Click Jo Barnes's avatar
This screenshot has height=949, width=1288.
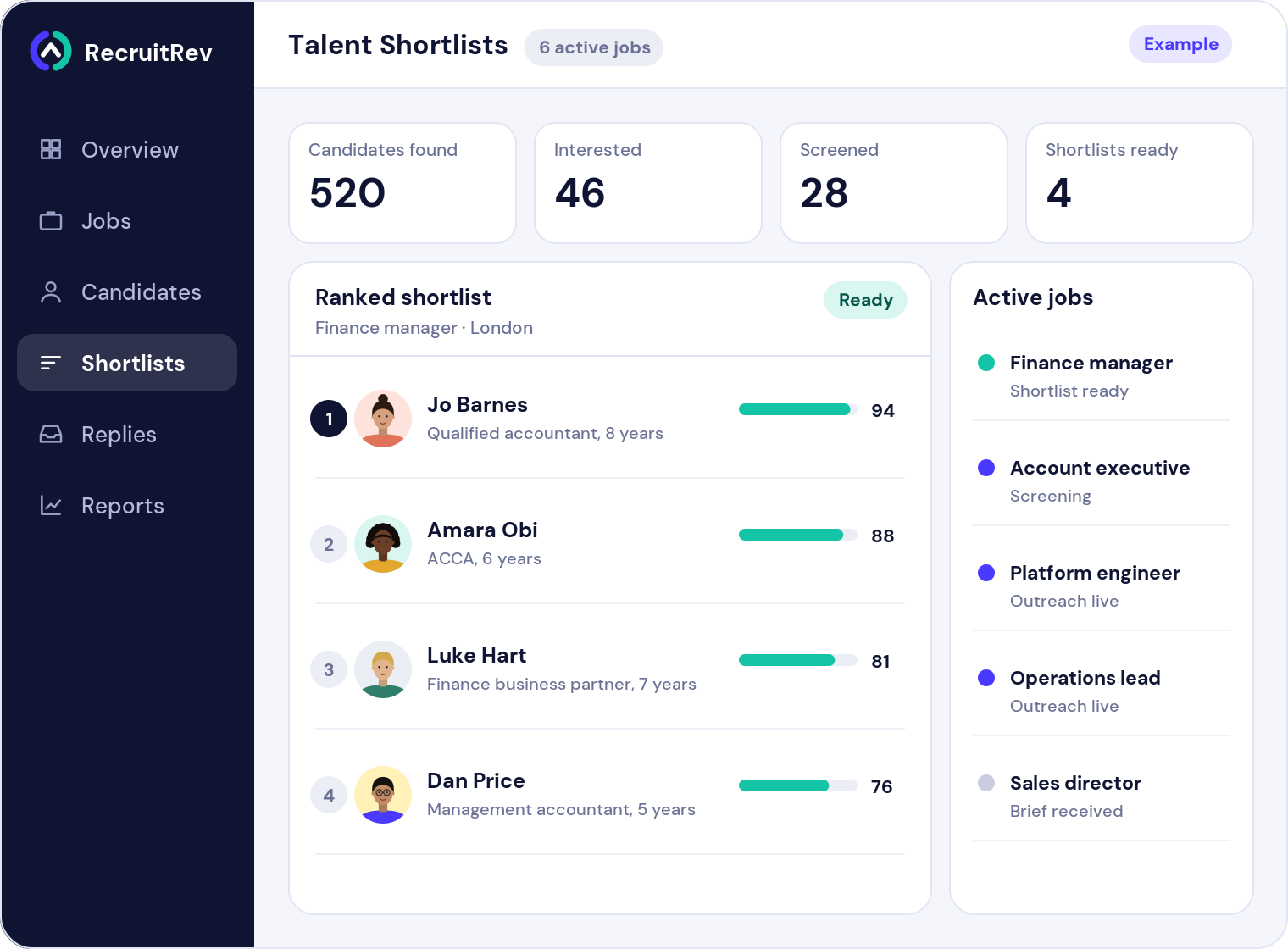coord(383,419)
